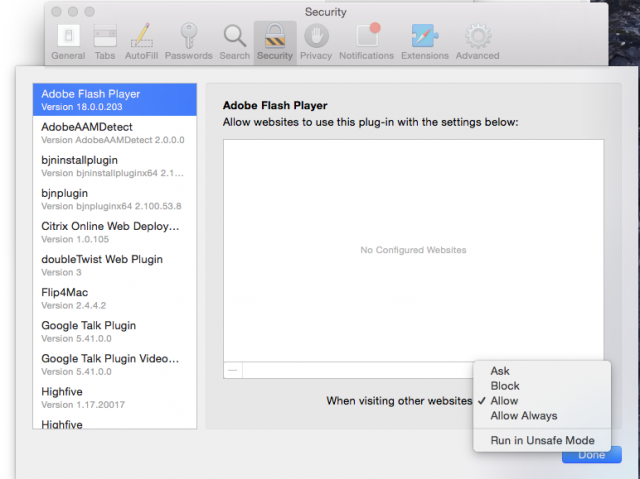Open the Search preferences pane
Image resolution: width=640 pixels, height=479 pixels.
[235, 42]
